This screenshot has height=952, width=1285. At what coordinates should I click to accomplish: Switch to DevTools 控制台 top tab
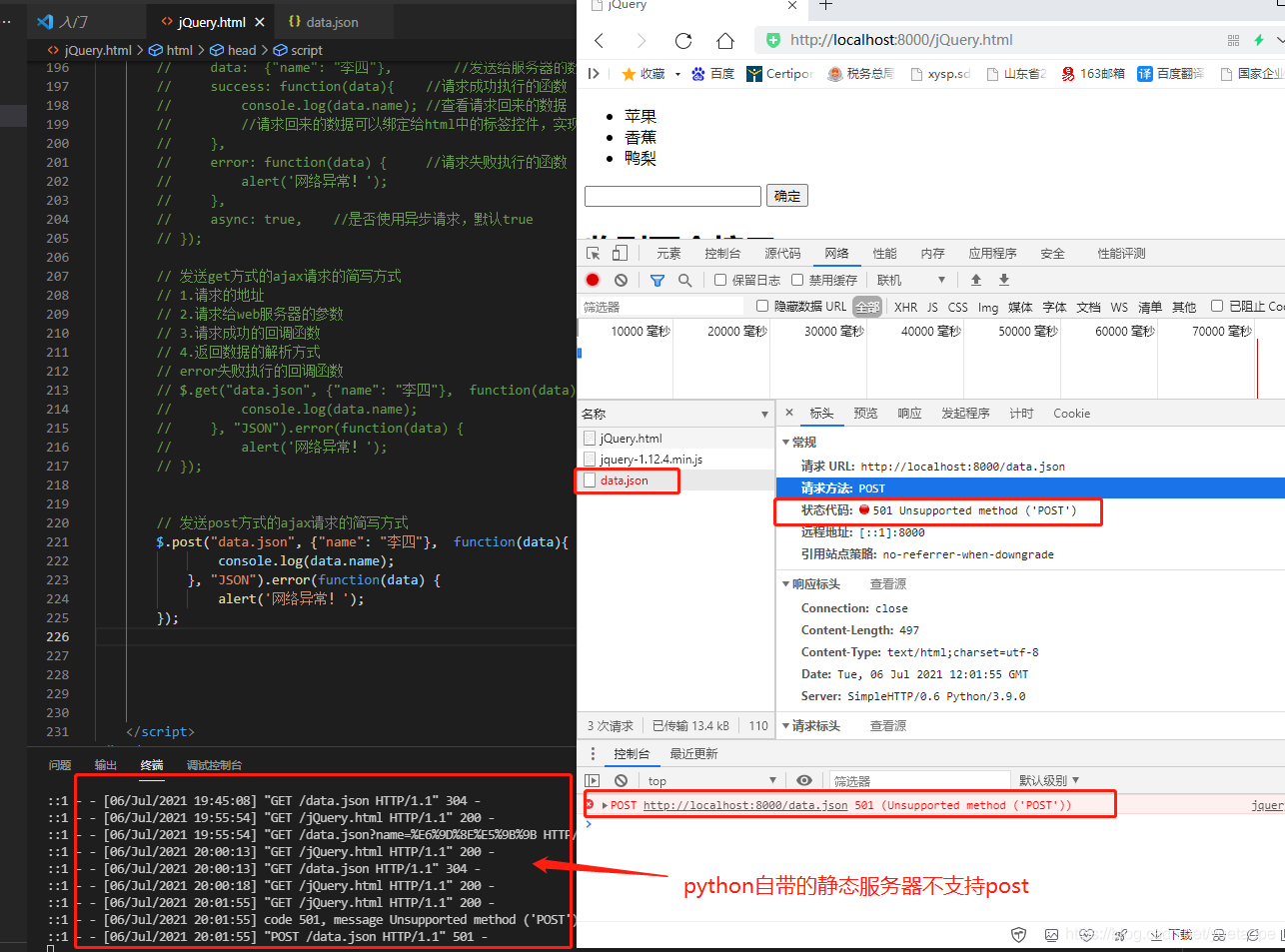(x=722, y=254)
